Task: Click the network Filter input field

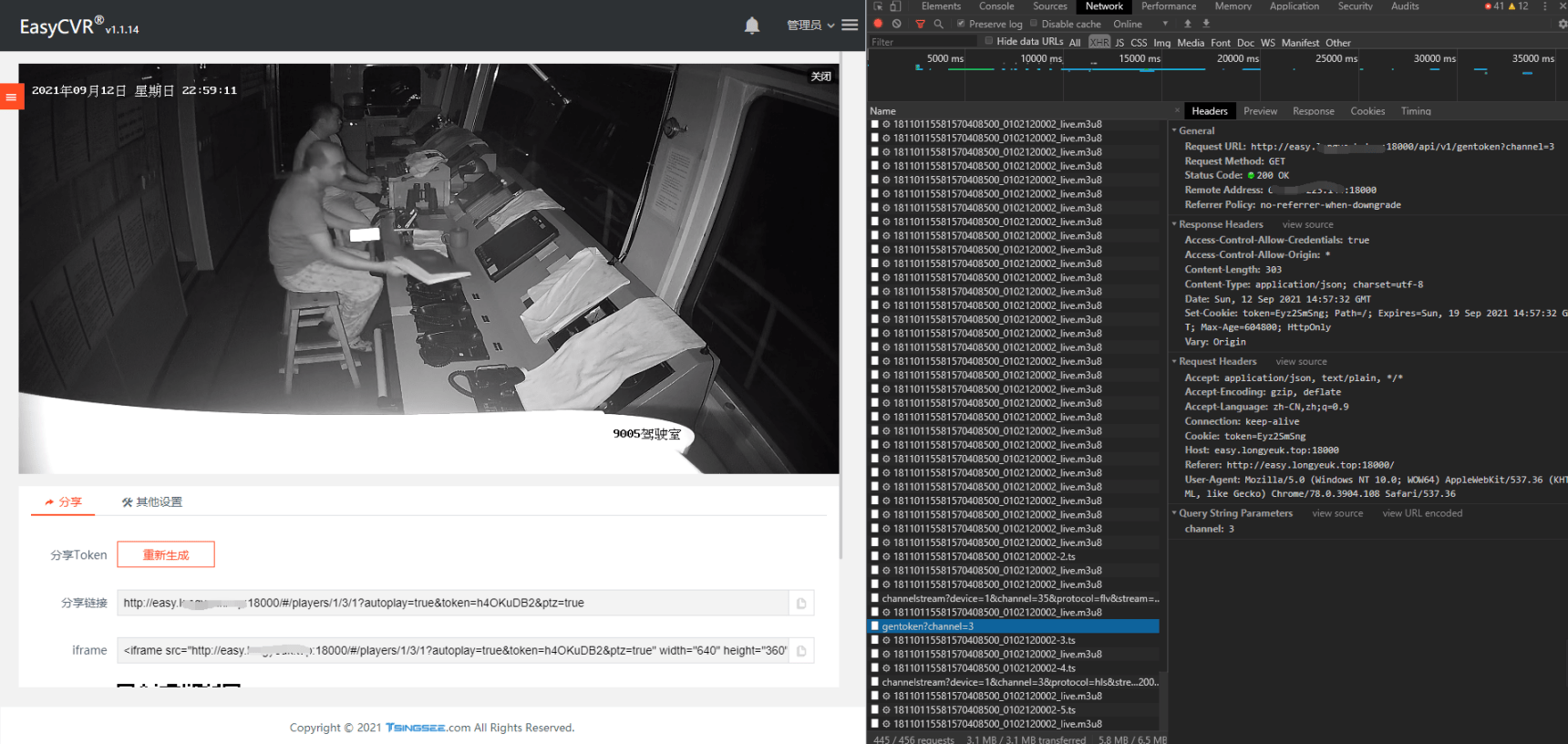Action: pyautogui.click(x=921, y=42)
